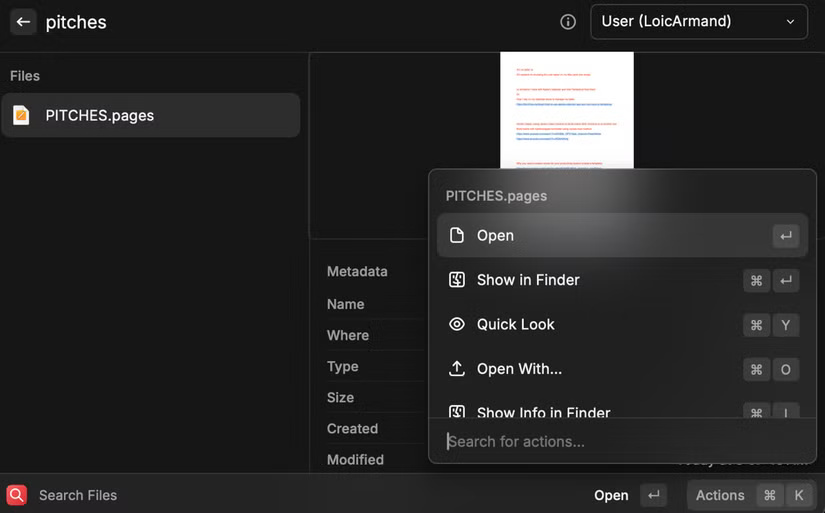Image resolution: width=825 pixels, height=513 pixels.
Task: Click the info circle icon
Action: (x=568, y=22)
